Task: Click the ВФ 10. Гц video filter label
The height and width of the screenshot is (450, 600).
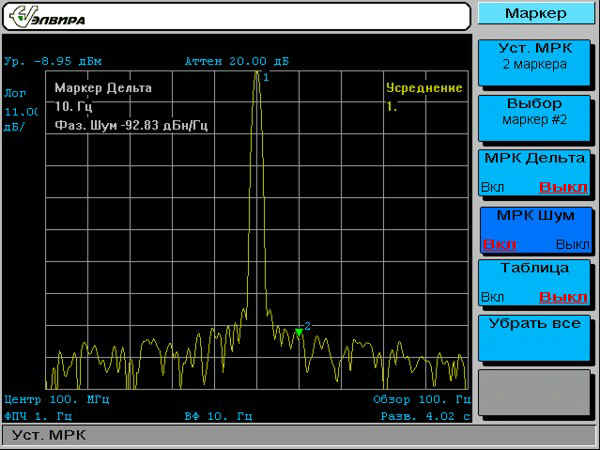Action: click(x=218, y=416)
